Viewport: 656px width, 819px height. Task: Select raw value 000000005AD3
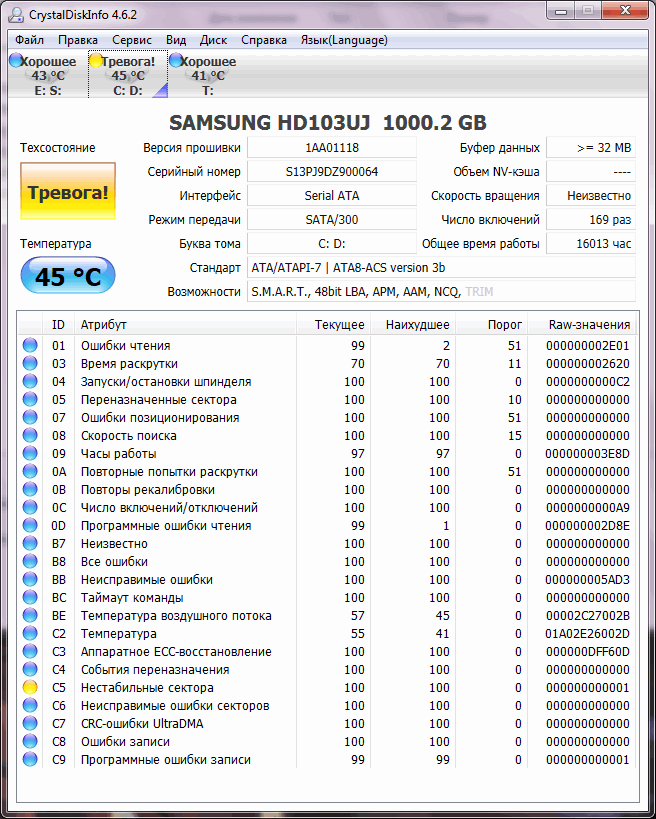coord(588,580)
